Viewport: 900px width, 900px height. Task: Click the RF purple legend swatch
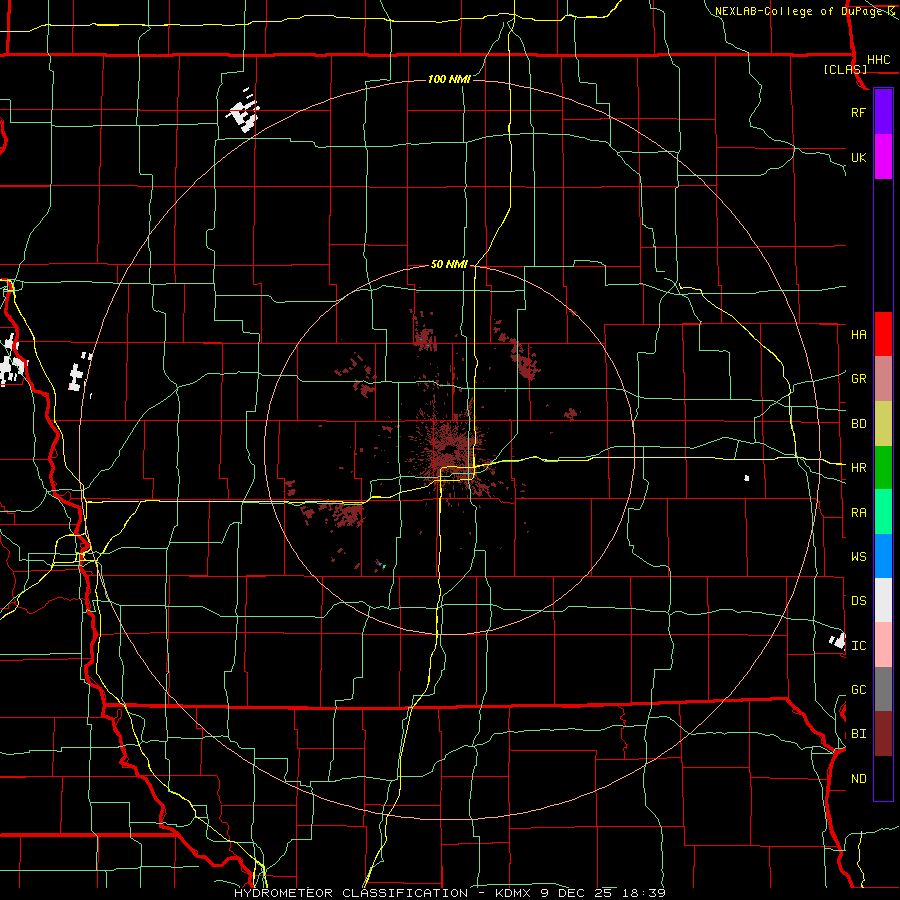883,112
